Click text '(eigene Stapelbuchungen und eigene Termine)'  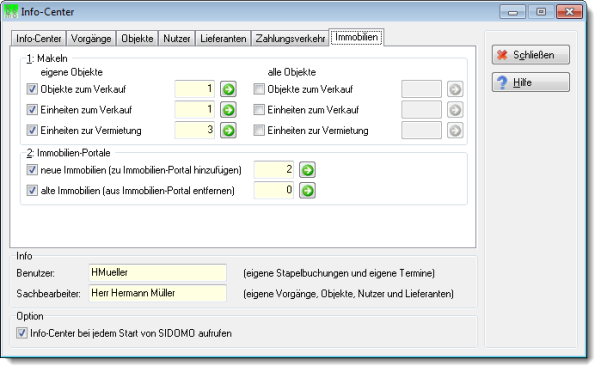(x=339, y=273)
